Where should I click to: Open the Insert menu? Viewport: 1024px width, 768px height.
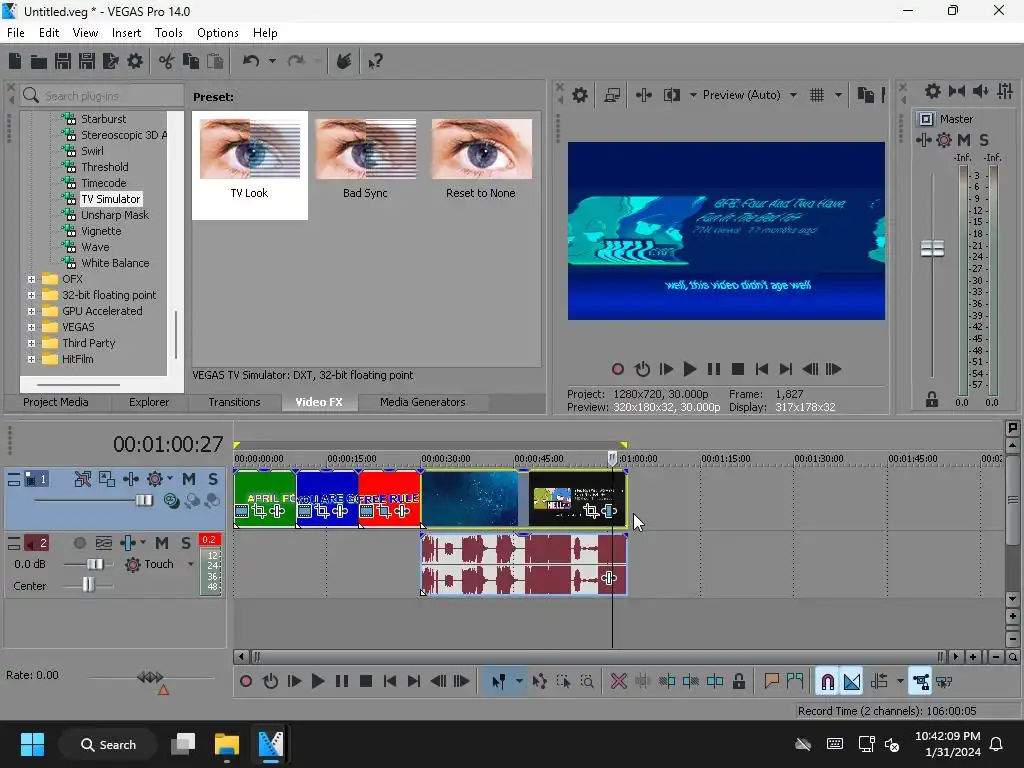tap(126, 33)
